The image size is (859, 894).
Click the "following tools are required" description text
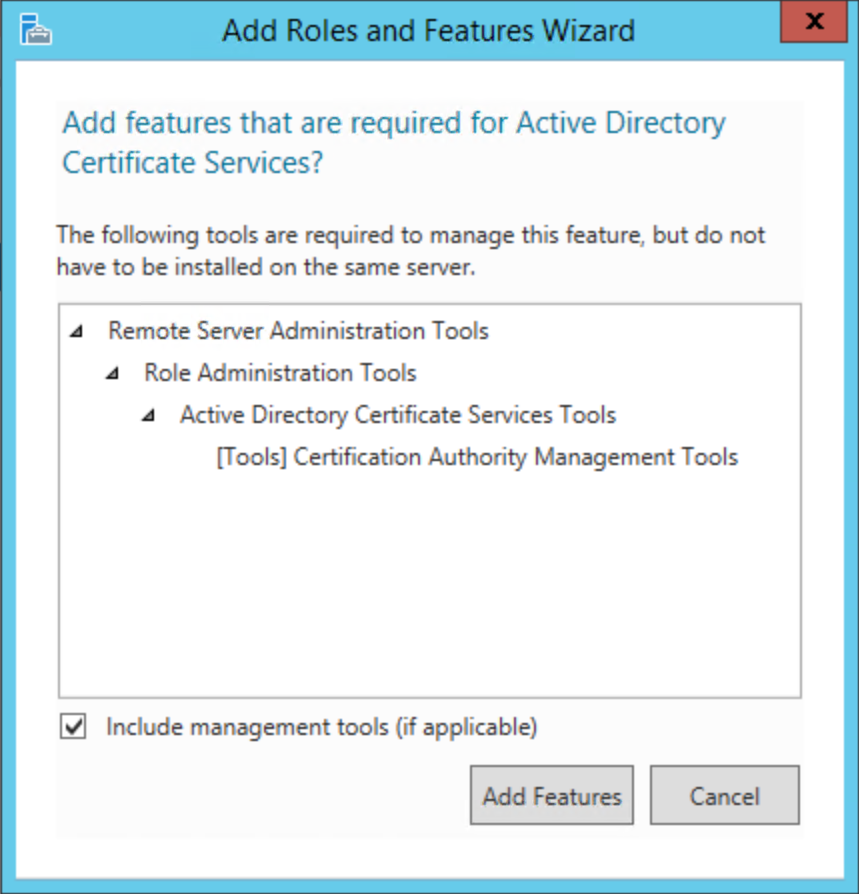(x=410, y=251)
